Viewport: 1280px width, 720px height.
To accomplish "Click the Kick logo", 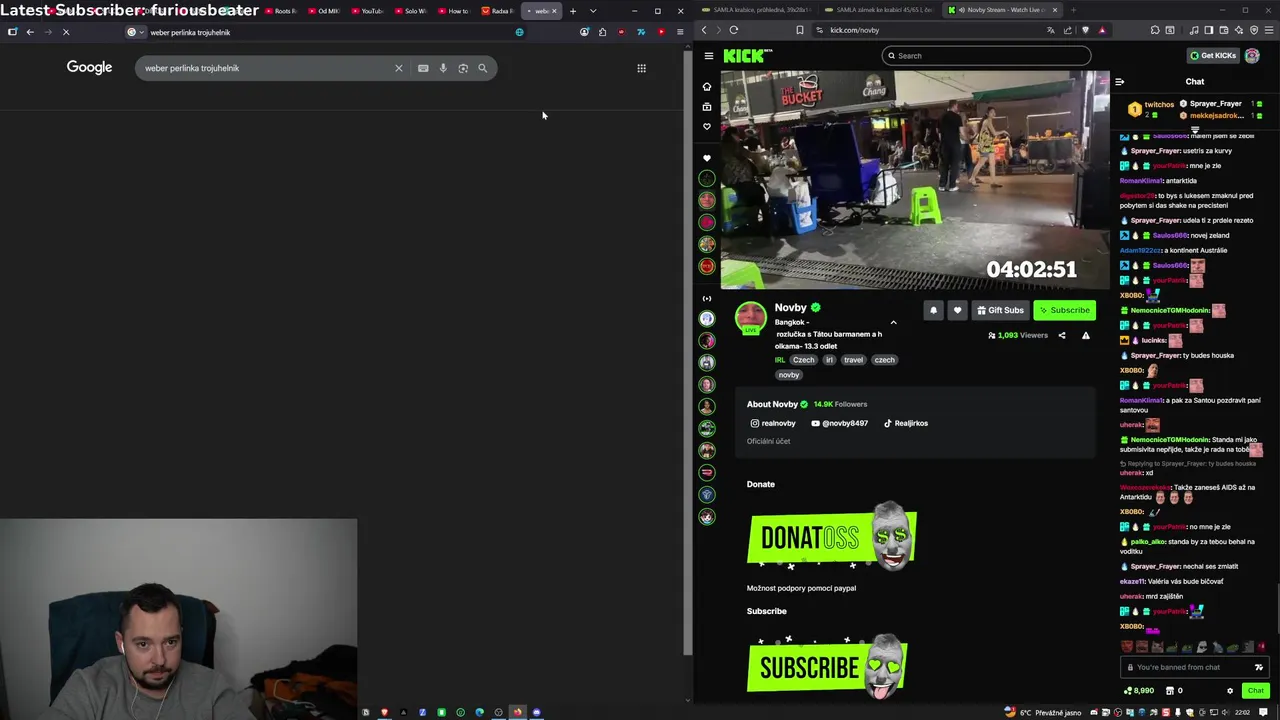I will tap(747, 56).
